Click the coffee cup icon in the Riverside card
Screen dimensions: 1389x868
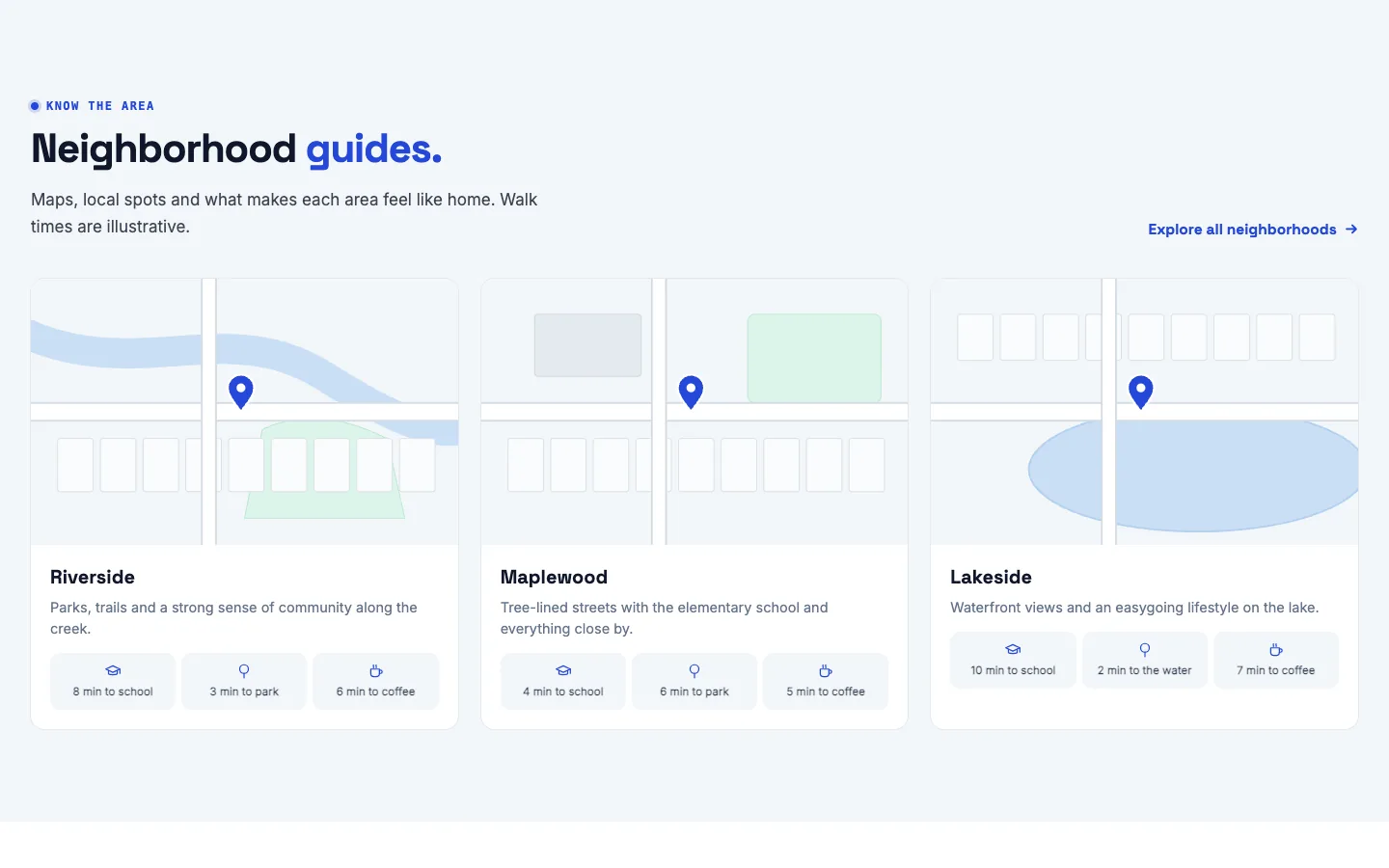376,671
